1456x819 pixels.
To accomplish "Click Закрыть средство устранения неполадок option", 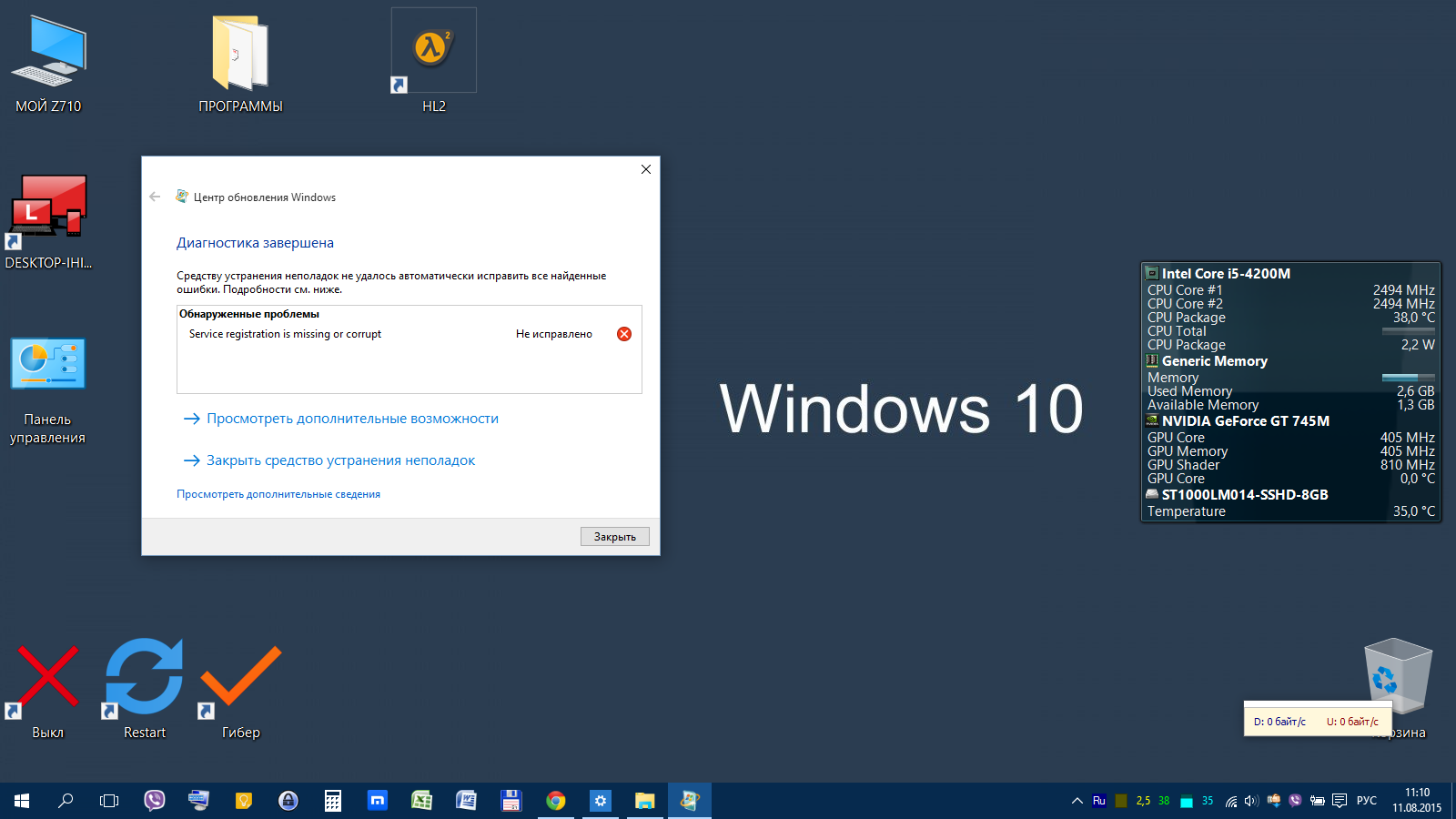I will 340,460.
